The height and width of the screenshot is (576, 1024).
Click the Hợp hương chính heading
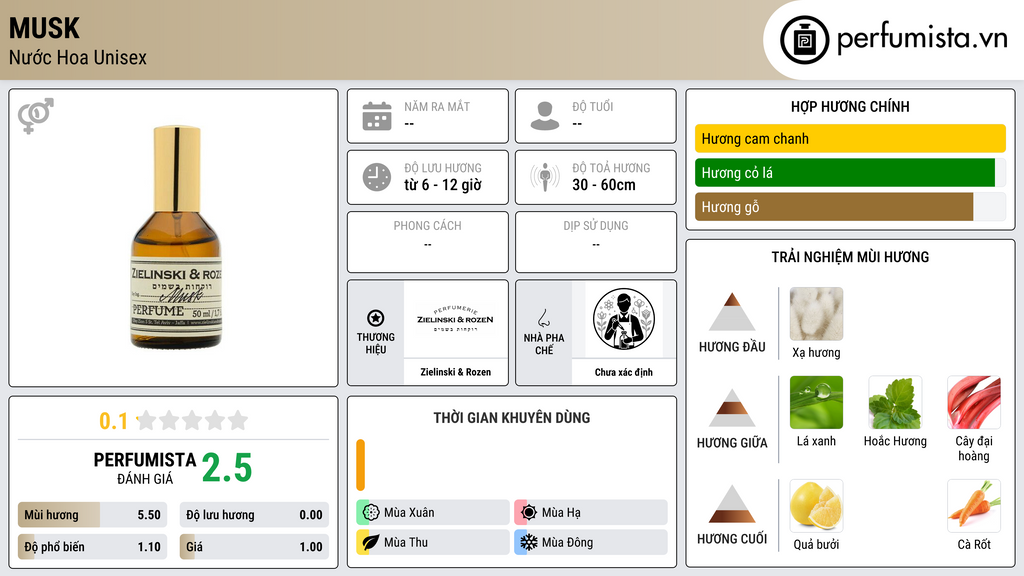click(850, 106)
